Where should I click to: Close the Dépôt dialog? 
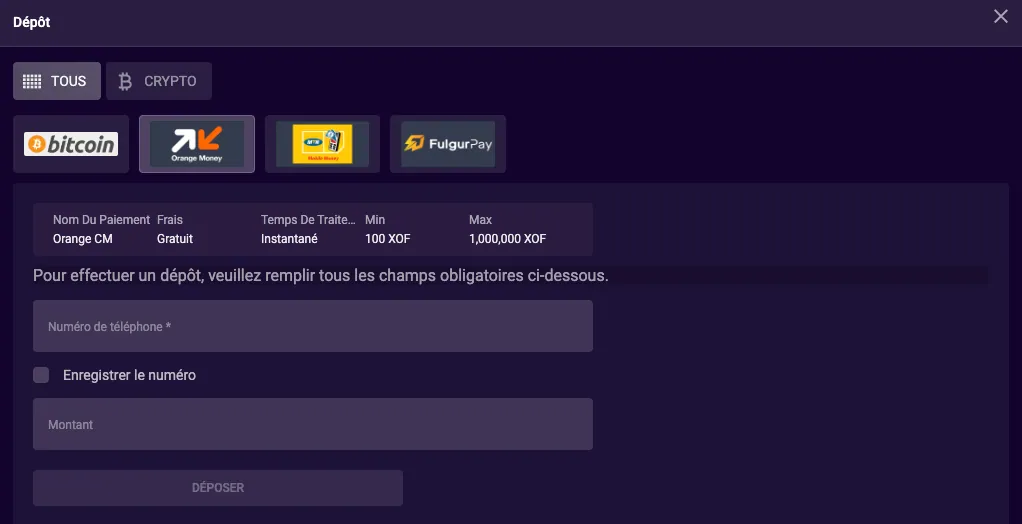1000,16
